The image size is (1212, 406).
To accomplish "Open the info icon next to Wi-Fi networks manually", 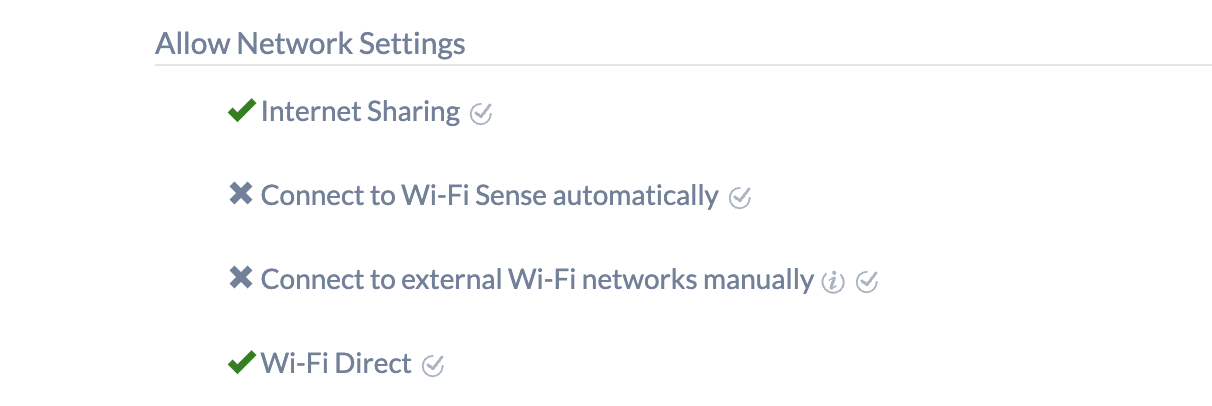I will [833, 282].
